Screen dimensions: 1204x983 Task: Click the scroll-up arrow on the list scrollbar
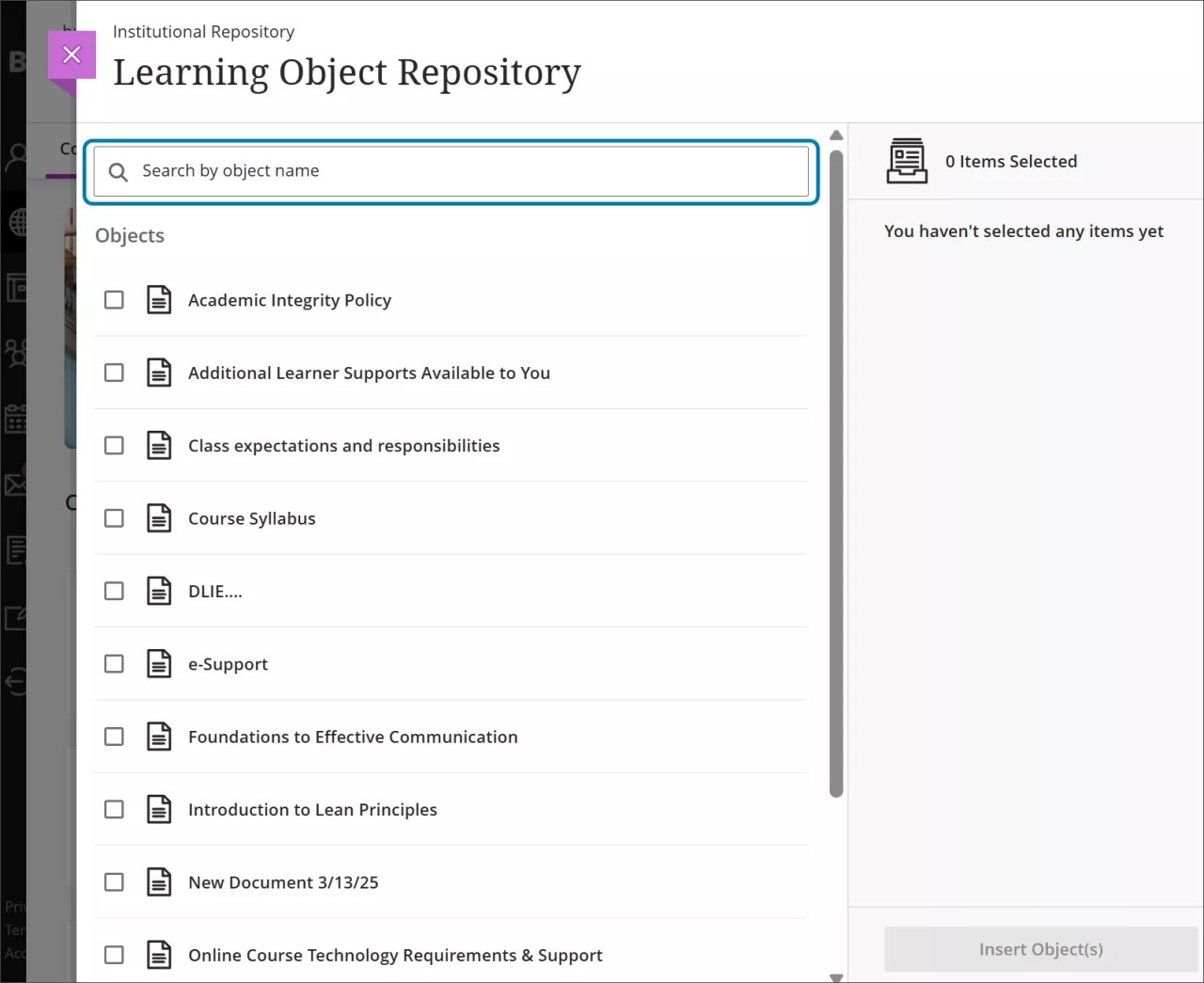point(835,135)
